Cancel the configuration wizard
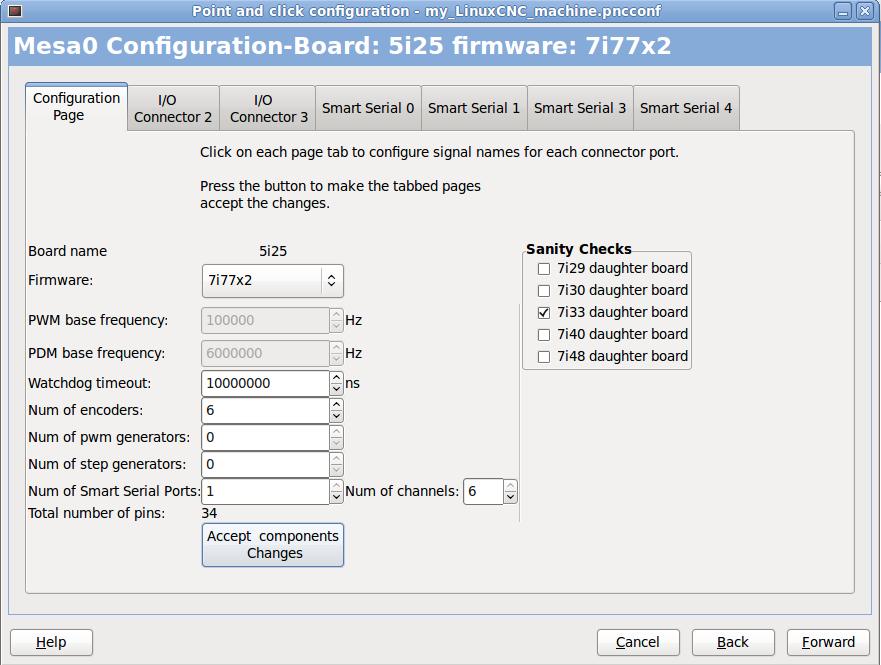Screen dimensions: 881x665 point(638,642)
